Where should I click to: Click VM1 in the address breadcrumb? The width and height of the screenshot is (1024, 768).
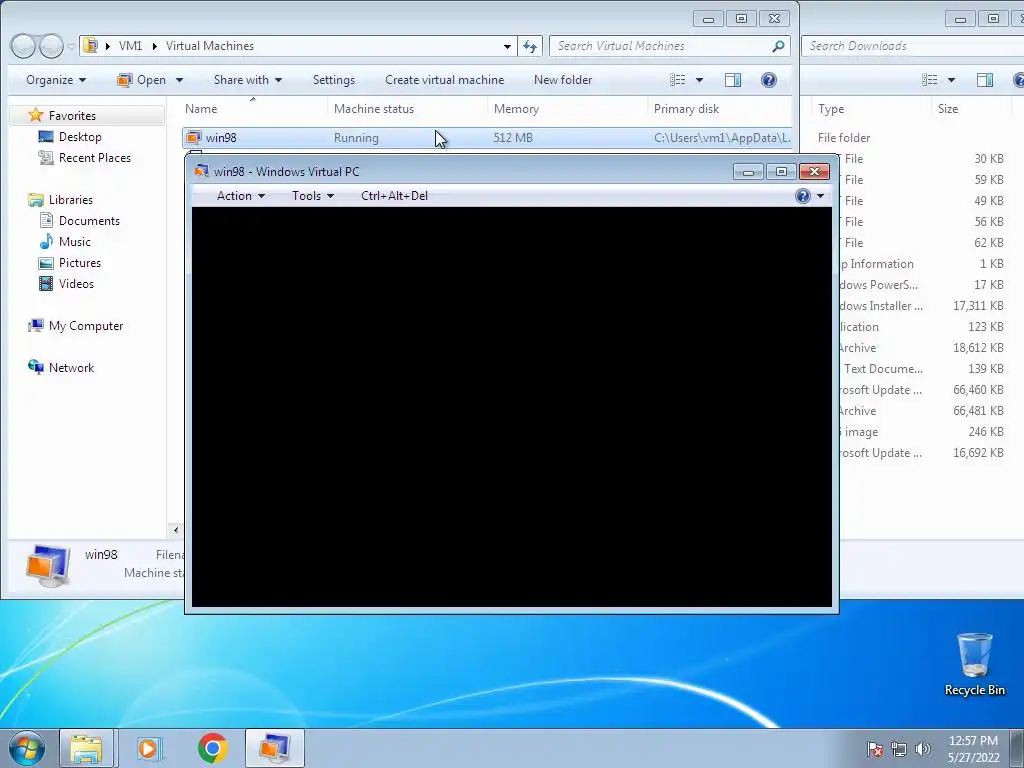[x=130, y=46]
